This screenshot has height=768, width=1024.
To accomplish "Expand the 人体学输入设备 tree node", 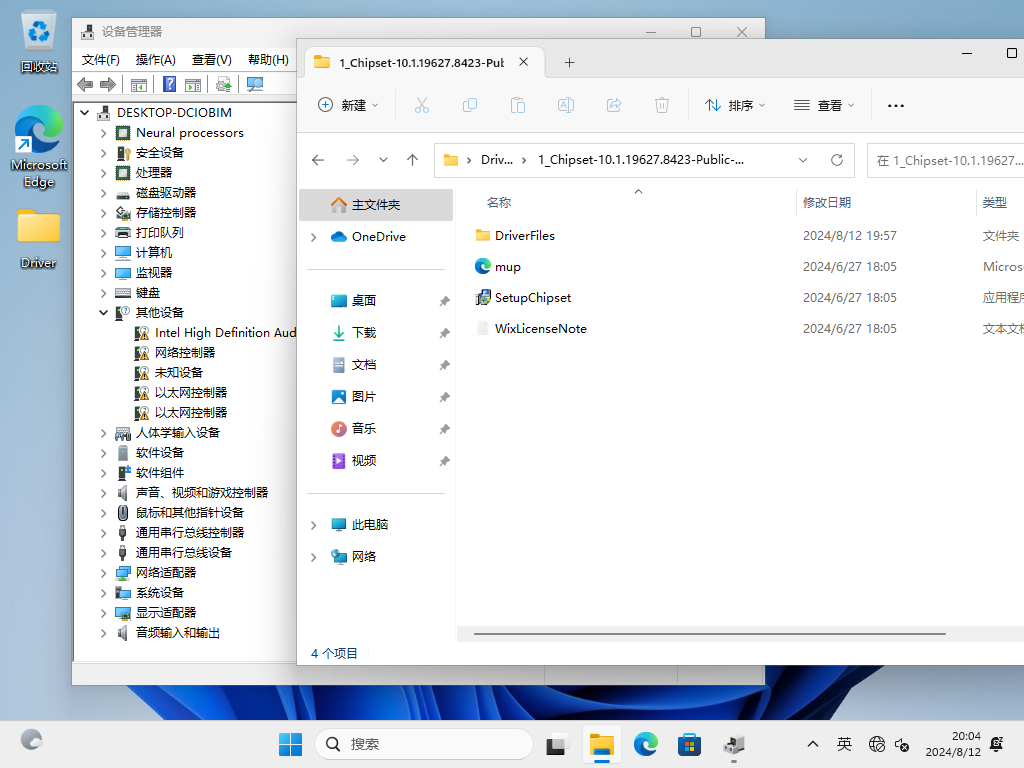I will coord(104,433).
